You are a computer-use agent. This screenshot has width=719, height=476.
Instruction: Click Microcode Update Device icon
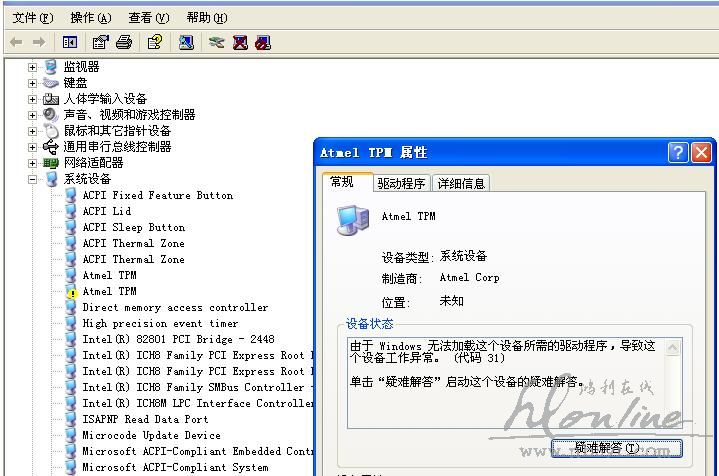71,436
